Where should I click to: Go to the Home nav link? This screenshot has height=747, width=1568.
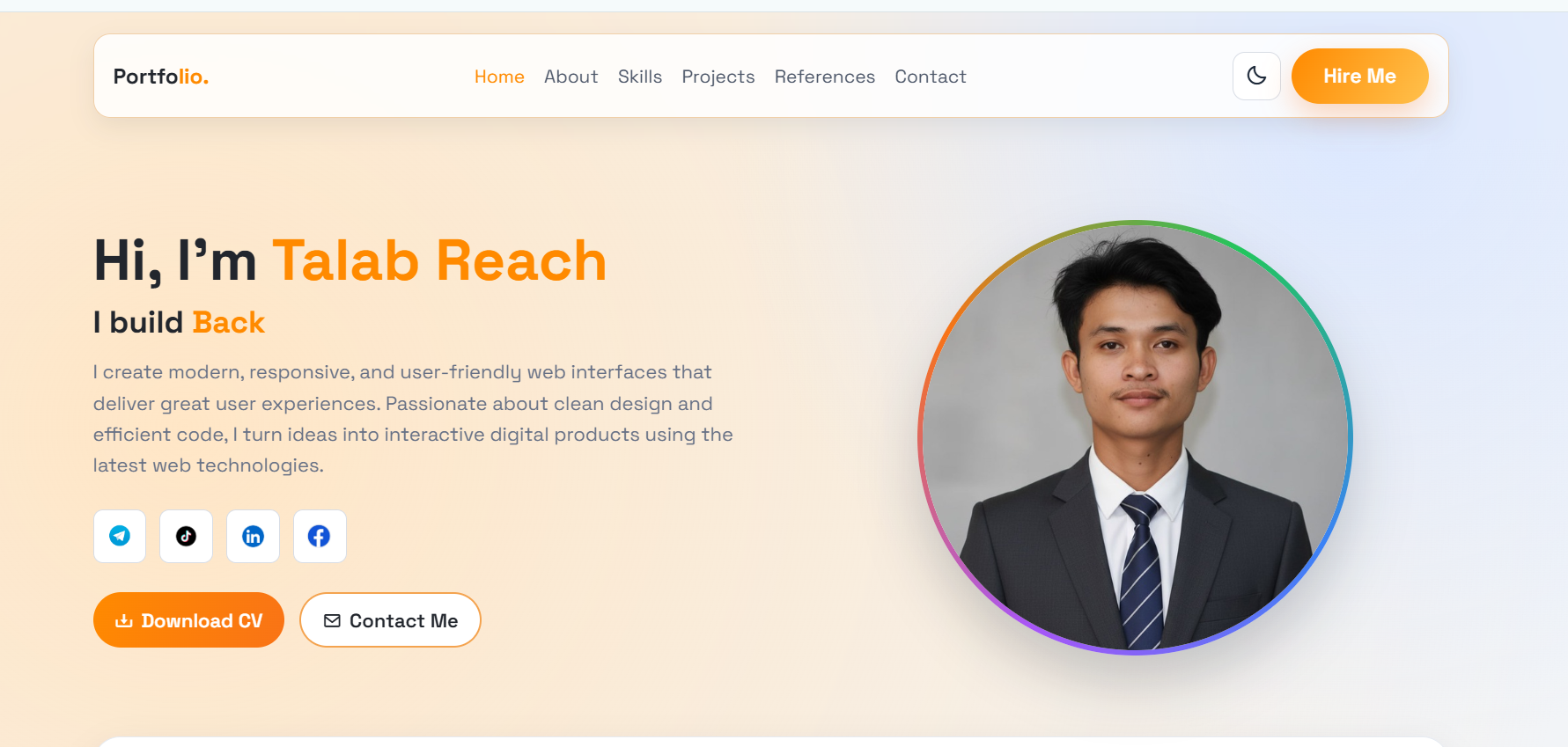(x=499, y=77)
